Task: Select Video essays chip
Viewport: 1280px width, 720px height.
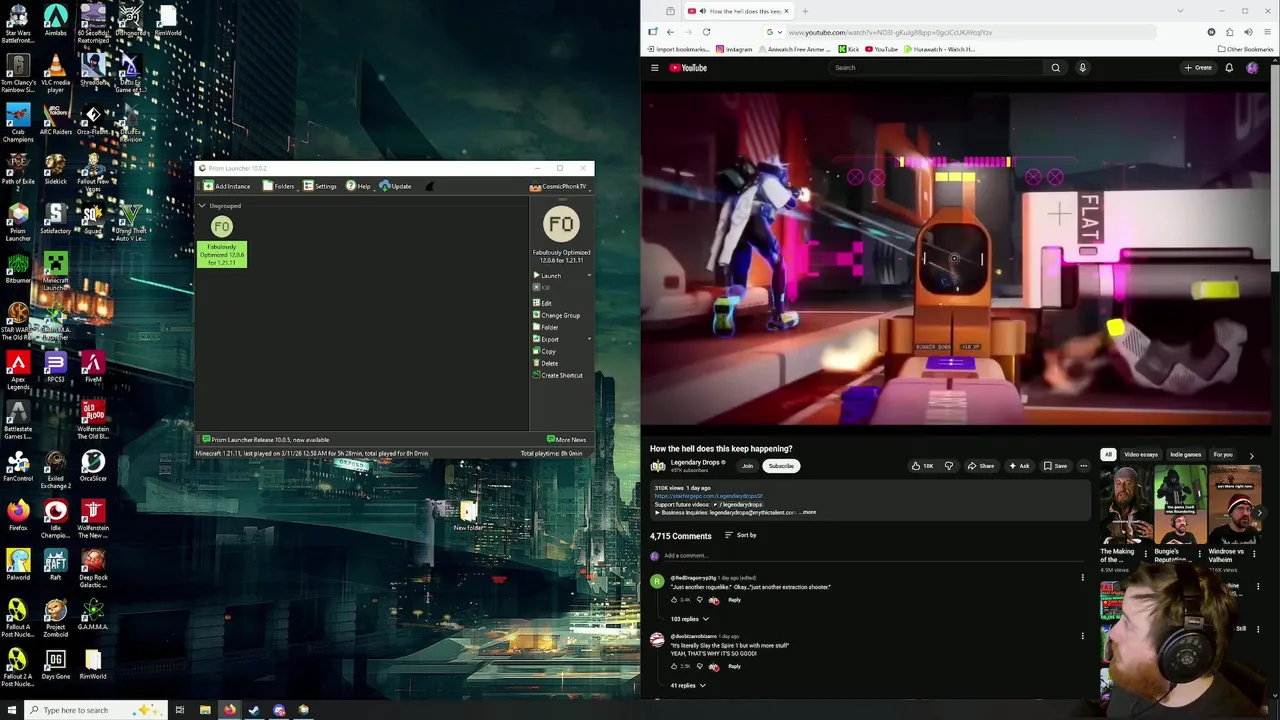Action: 1141,455
